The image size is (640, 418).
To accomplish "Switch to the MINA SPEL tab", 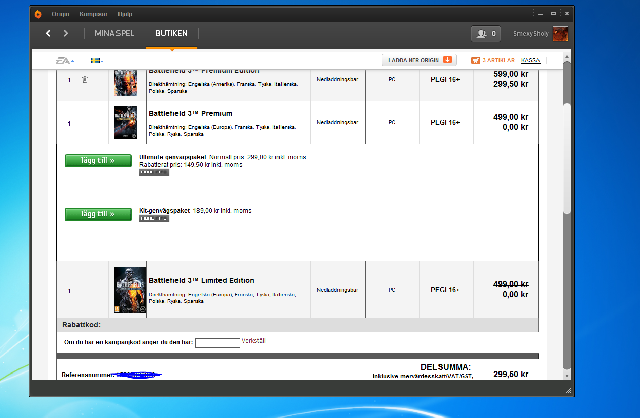I will 114,33.
